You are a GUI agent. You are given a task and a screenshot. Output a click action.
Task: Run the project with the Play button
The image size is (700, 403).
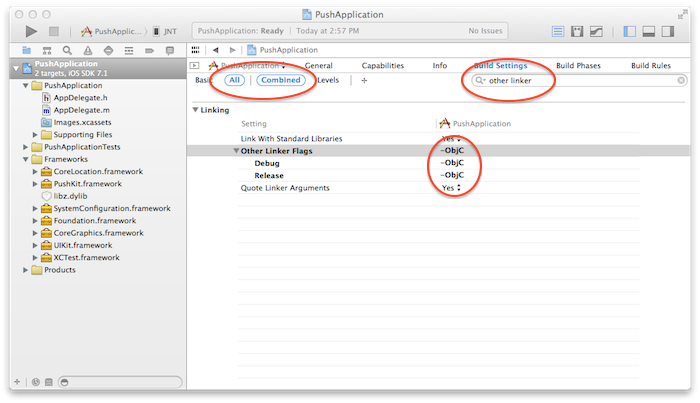[31, 31]
